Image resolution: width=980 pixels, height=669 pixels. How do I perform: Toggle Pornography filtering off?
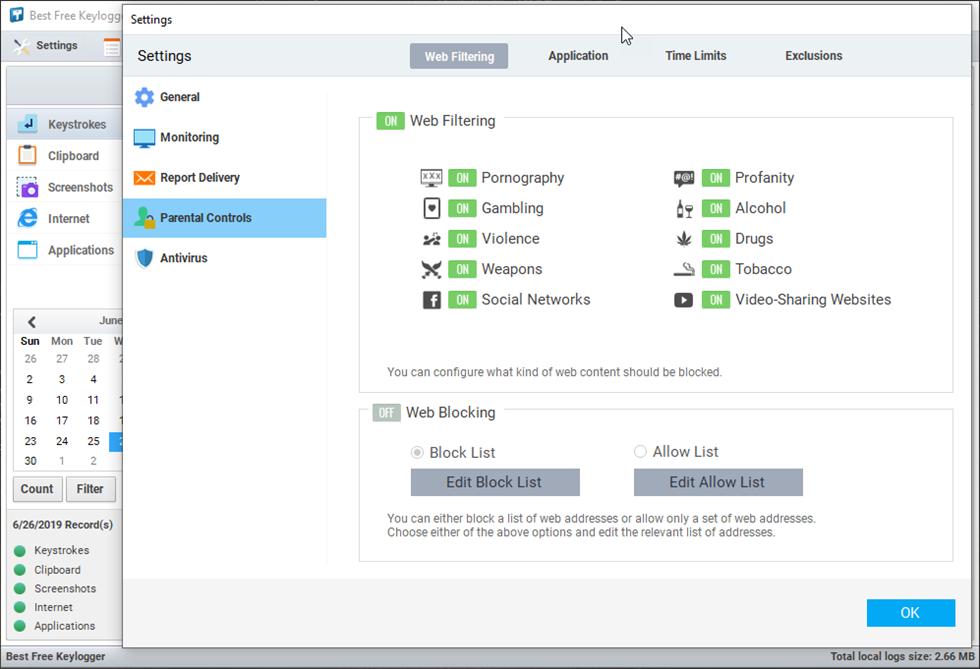click(462, 178)
